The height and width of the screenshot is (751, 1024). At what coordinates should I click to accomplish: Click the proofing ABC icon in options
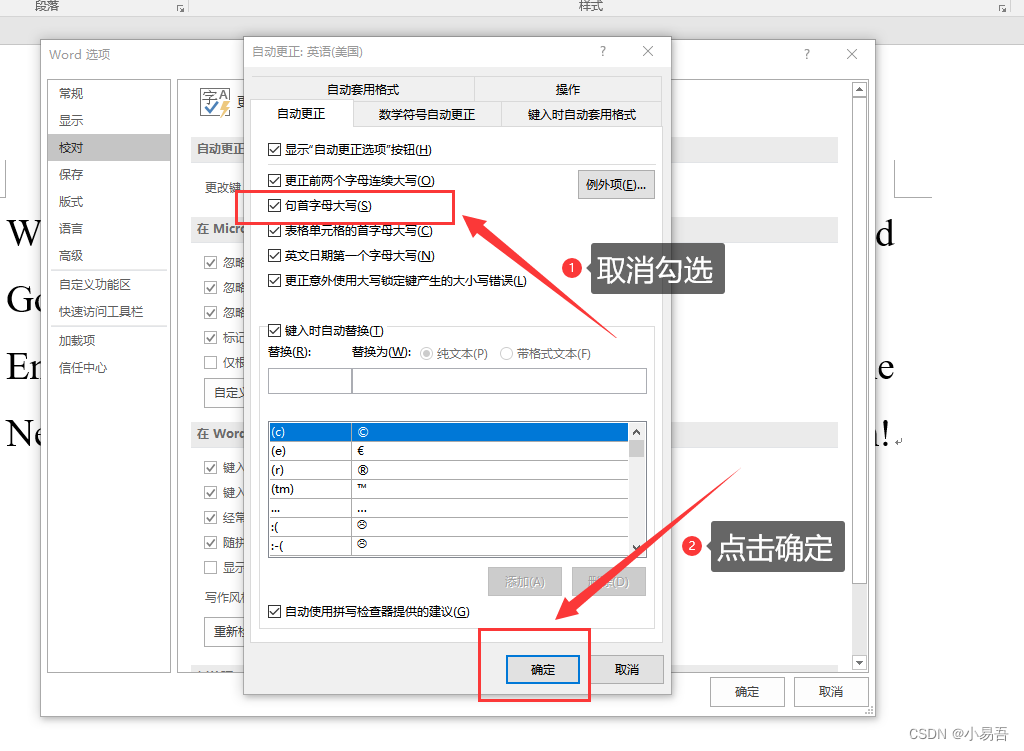point(215,103)
